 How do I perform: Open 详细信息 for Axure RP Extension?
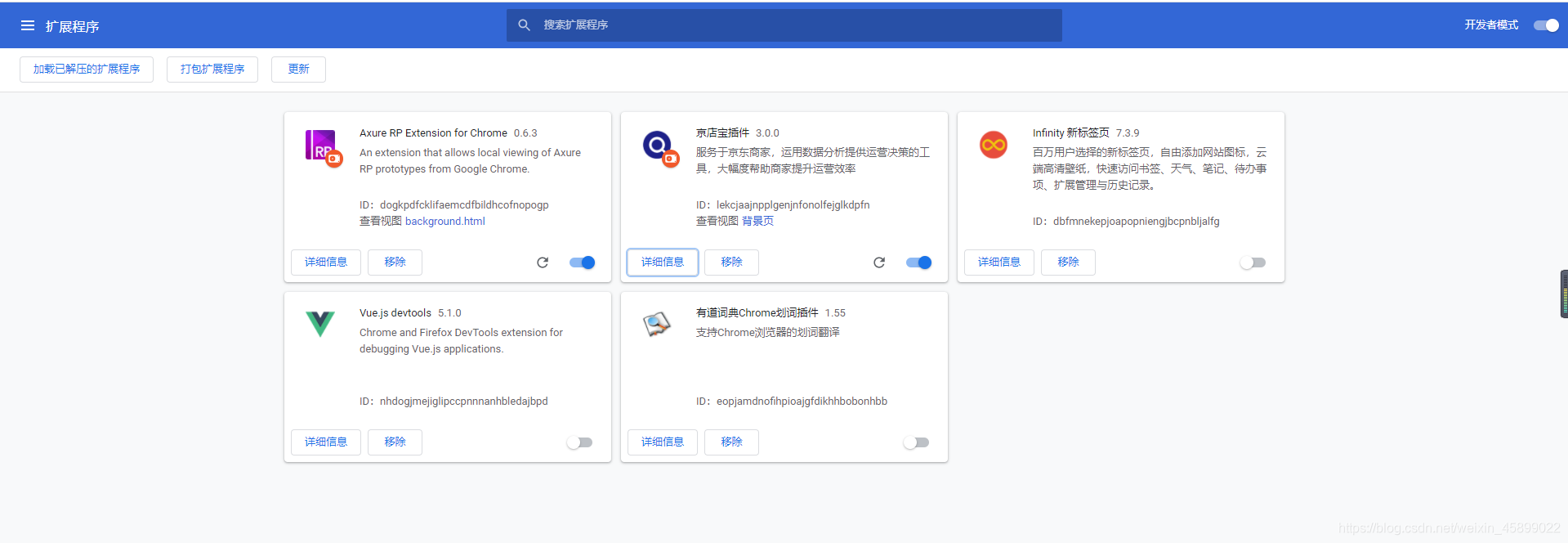pos(326,263)
